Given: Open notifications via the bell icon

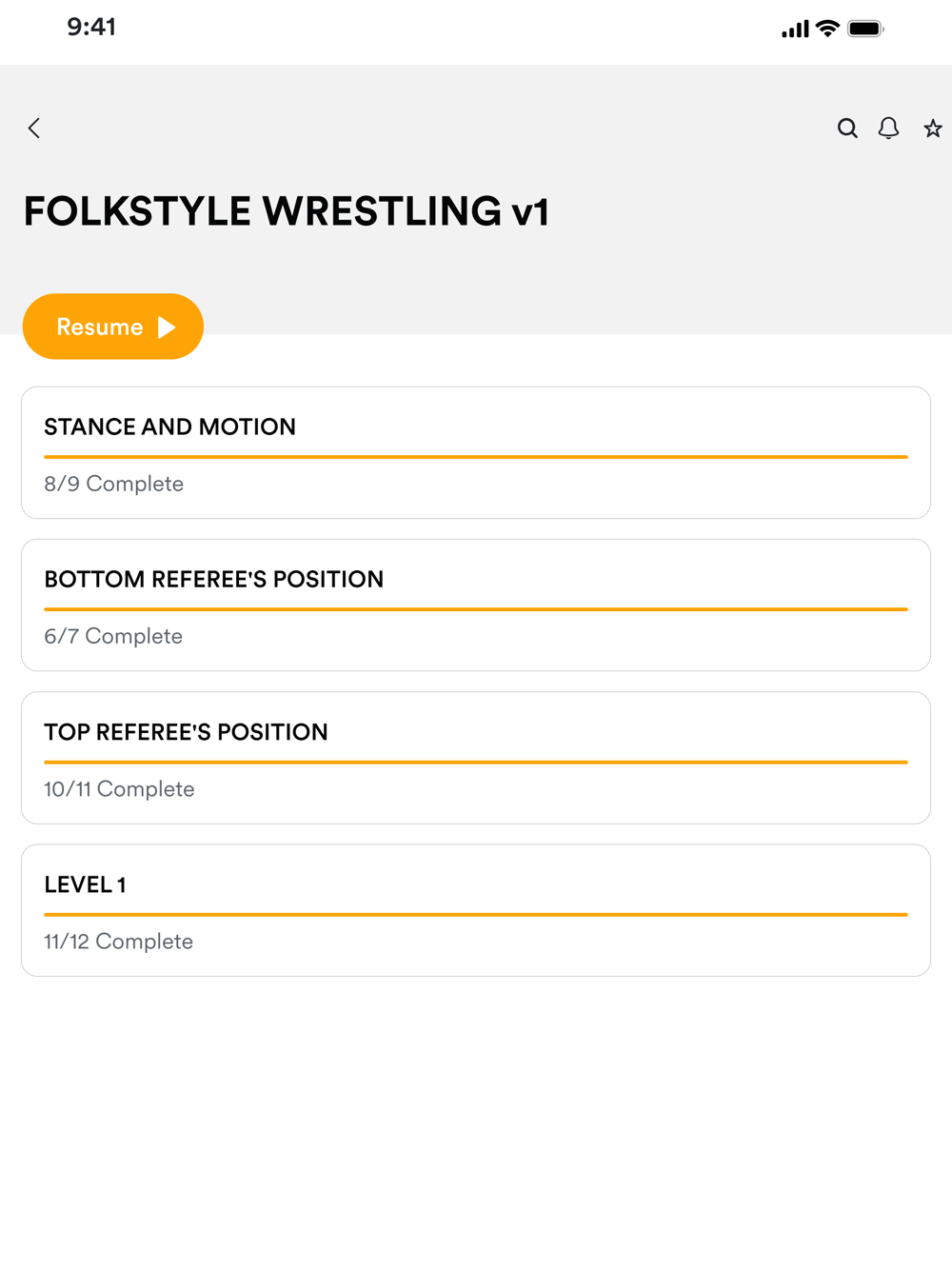Looking at the screenshot, I should (x=888, y=129).
